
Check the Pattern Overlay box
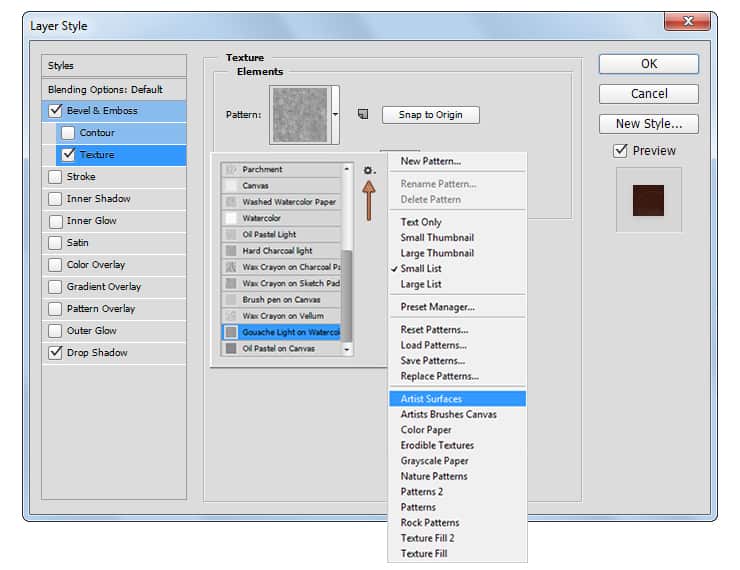(x=55, y=309)
